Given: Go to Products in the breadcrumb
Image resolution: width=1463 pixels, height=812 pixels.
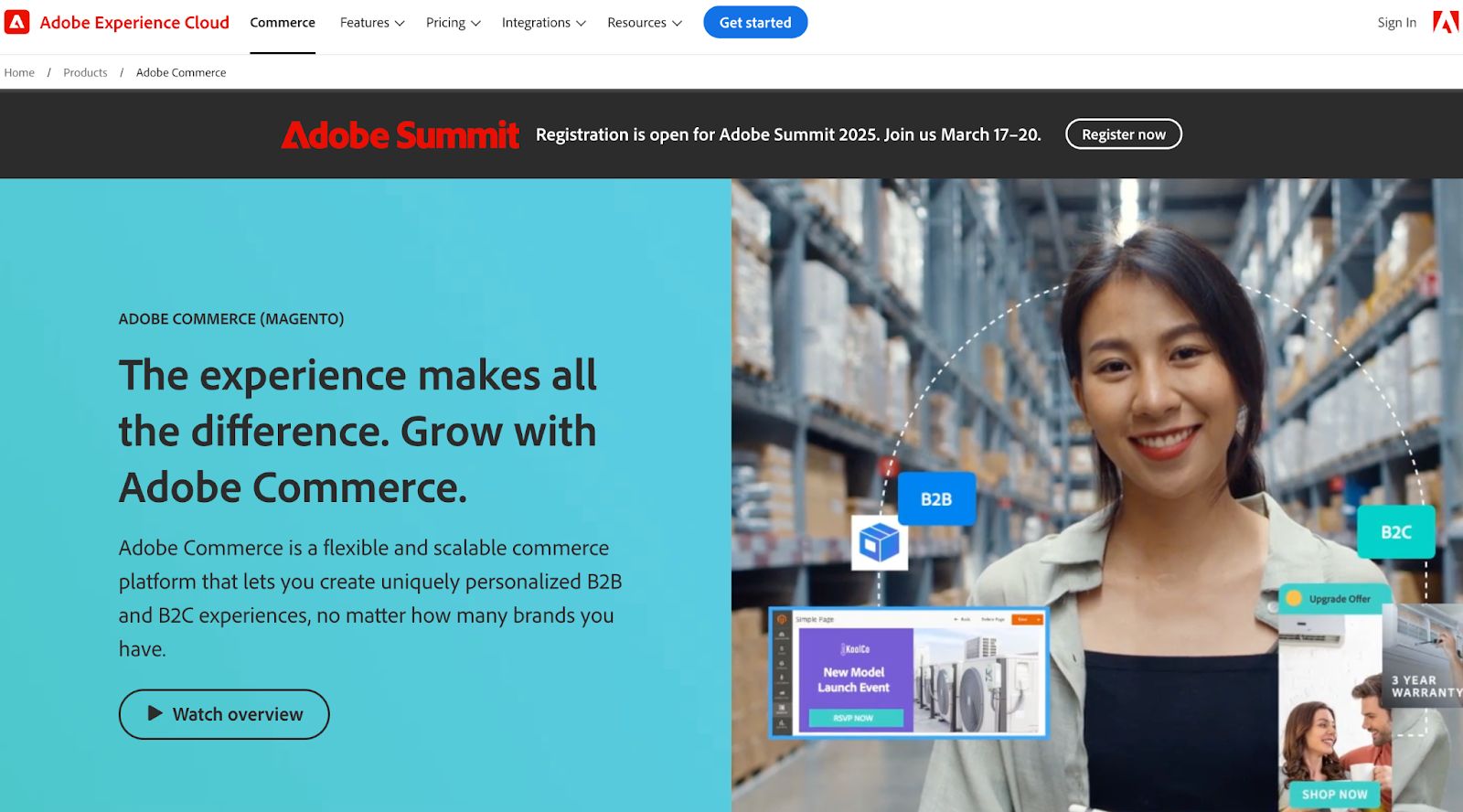Looking at the screenshot, I should tap(85, 72).
